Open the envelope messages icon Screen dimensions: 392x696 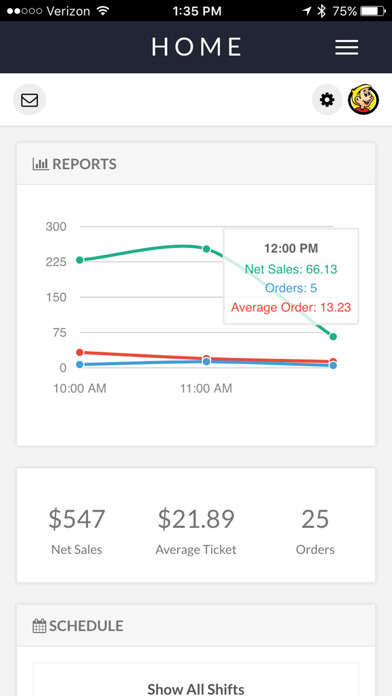coord(29,99)
